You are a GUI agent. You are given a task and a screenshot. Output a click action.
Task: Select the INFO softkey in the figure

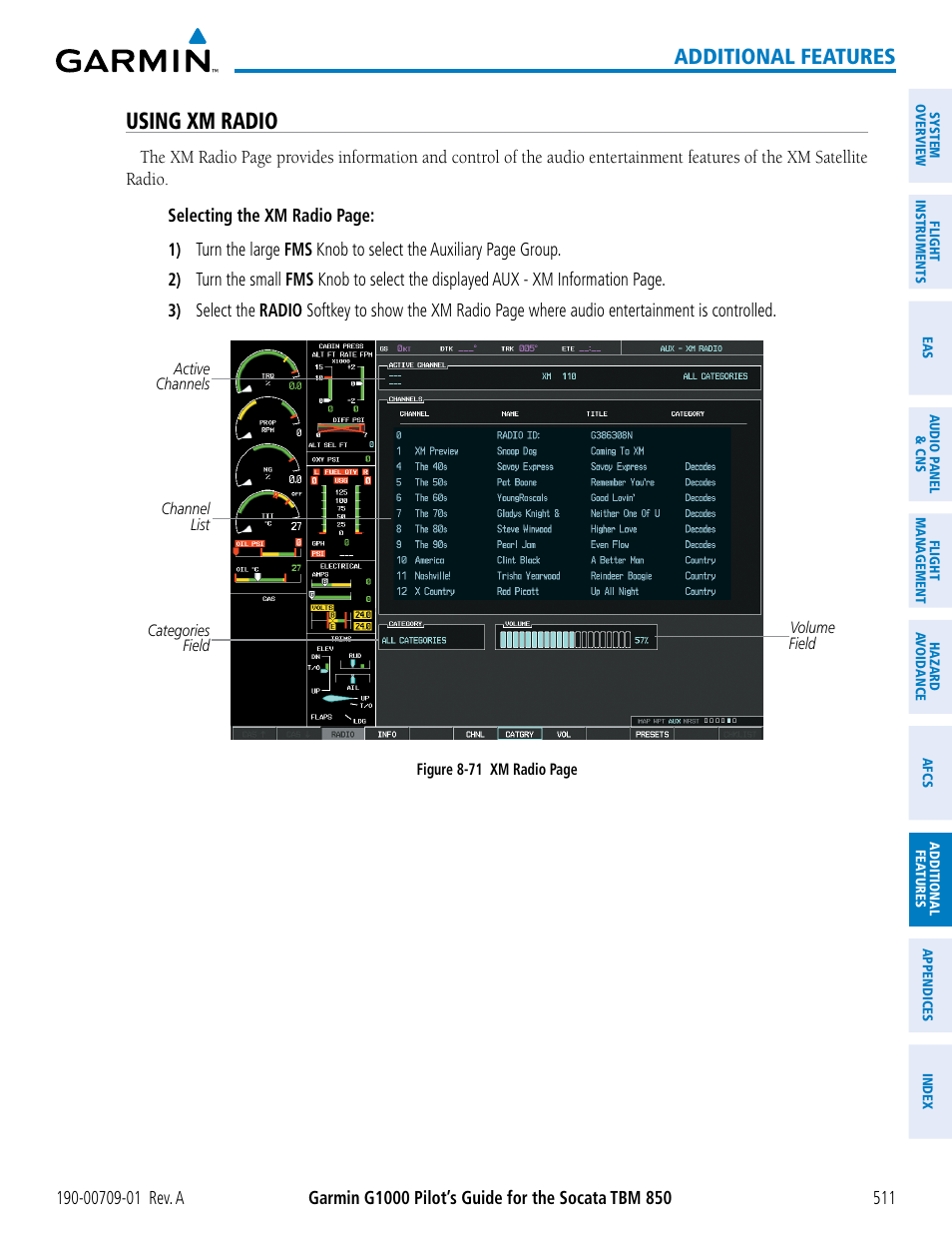387,734
